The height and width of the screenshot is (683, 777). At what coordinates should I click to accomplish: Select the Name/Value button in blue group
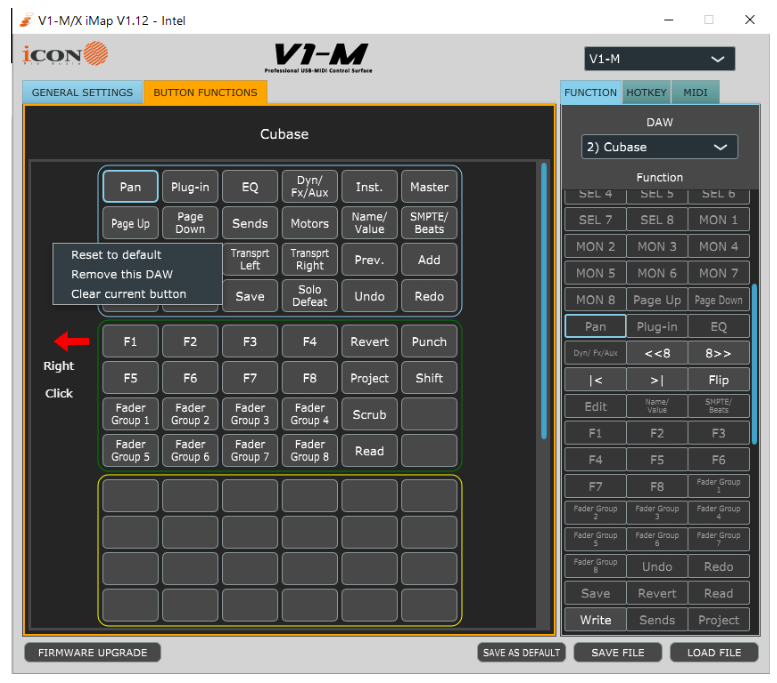369,223
